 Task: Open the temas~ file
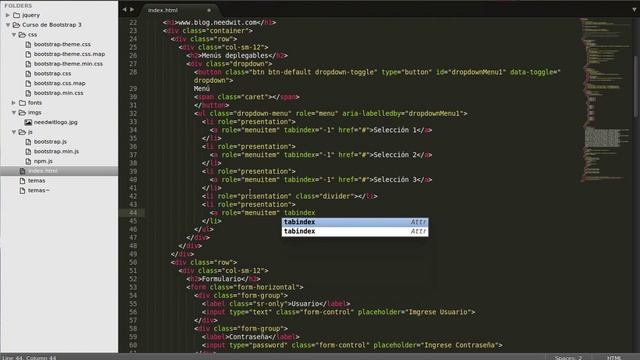point(38,190)
